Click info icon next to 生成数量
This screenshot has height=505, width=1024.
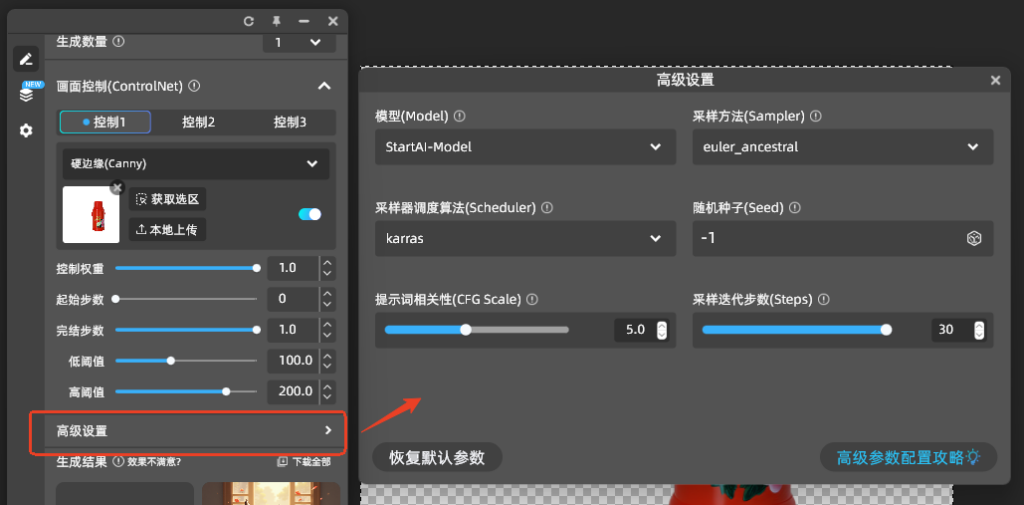pyautogui.click(x=118, y=41)
